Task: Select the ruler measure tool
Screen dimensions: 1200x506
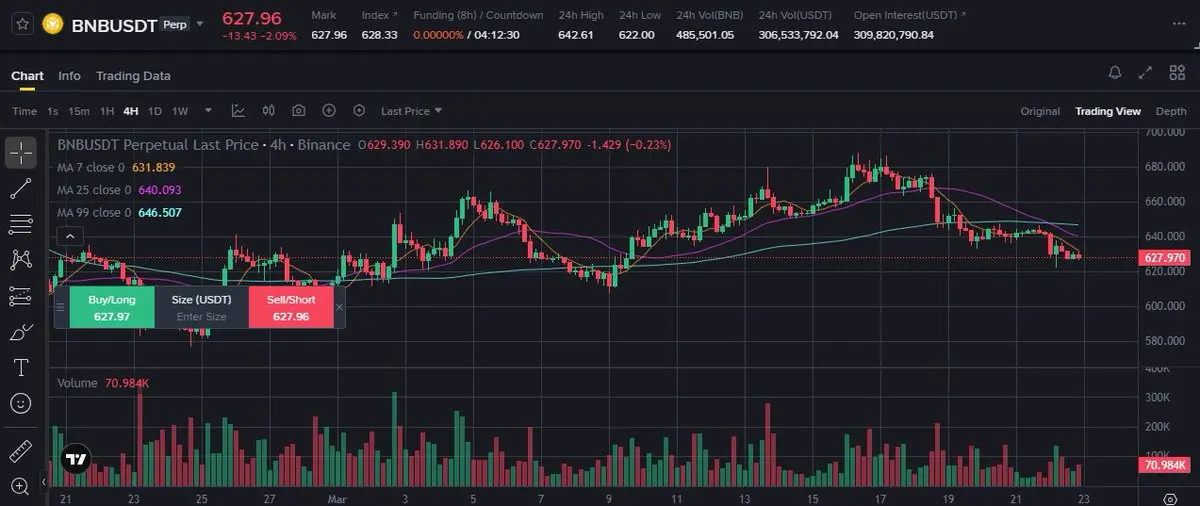Action: pyautogui.click(x=21, y=451)
